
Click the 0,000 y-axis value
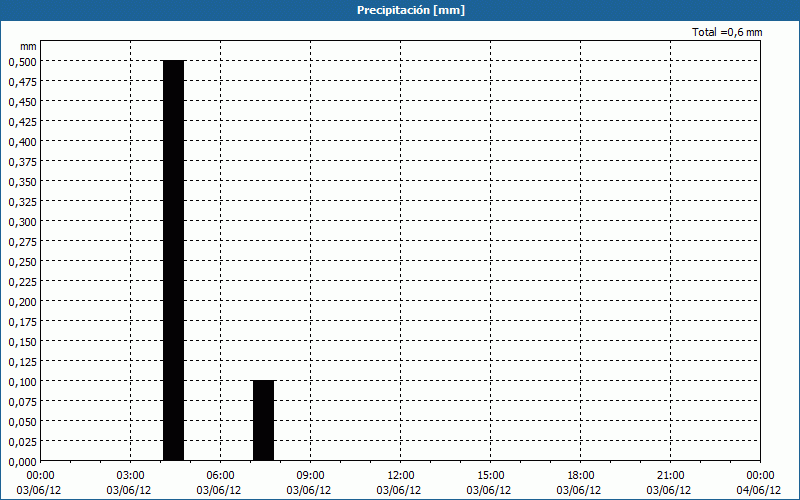coord(23,462)
